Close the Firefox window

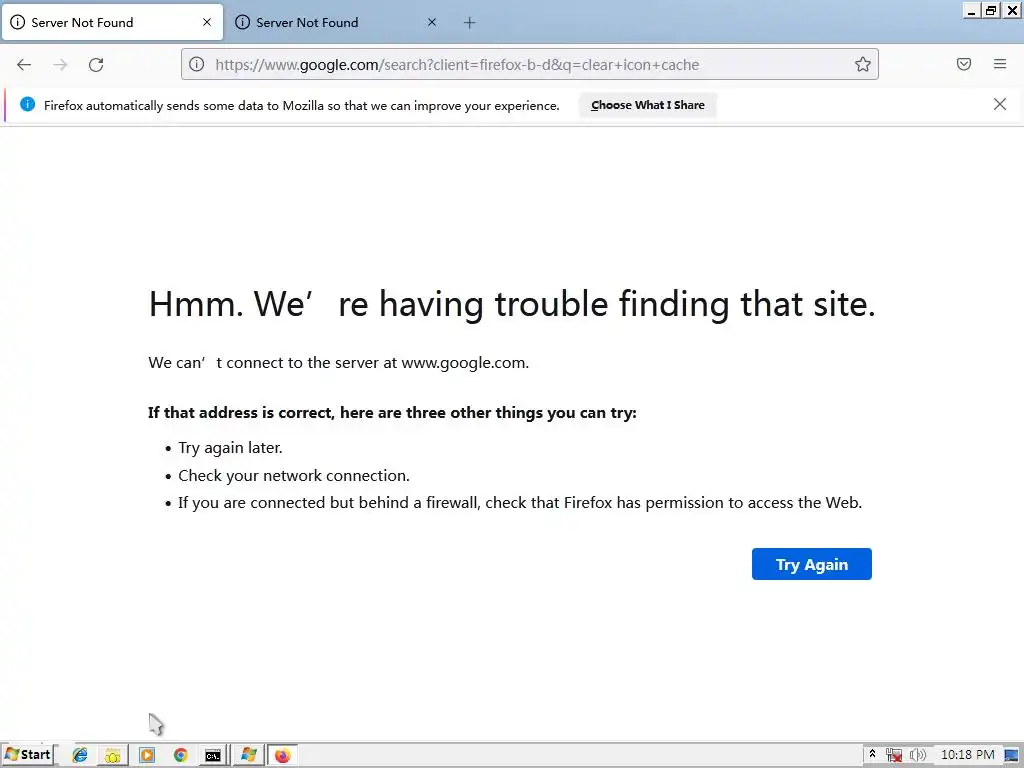click(1012, 10)
